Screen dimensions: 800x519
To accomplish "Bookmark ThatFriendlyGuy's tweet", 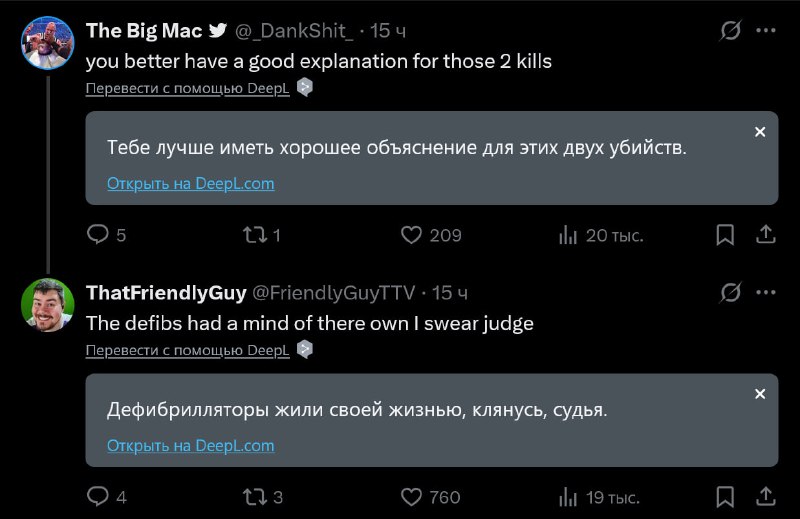I will tap(726, 497).
